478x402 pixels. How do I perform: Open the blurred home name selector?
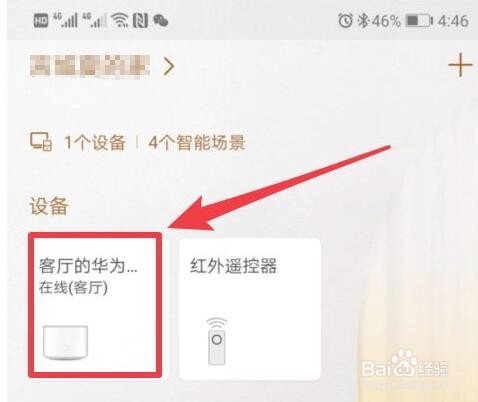point(90,67)
